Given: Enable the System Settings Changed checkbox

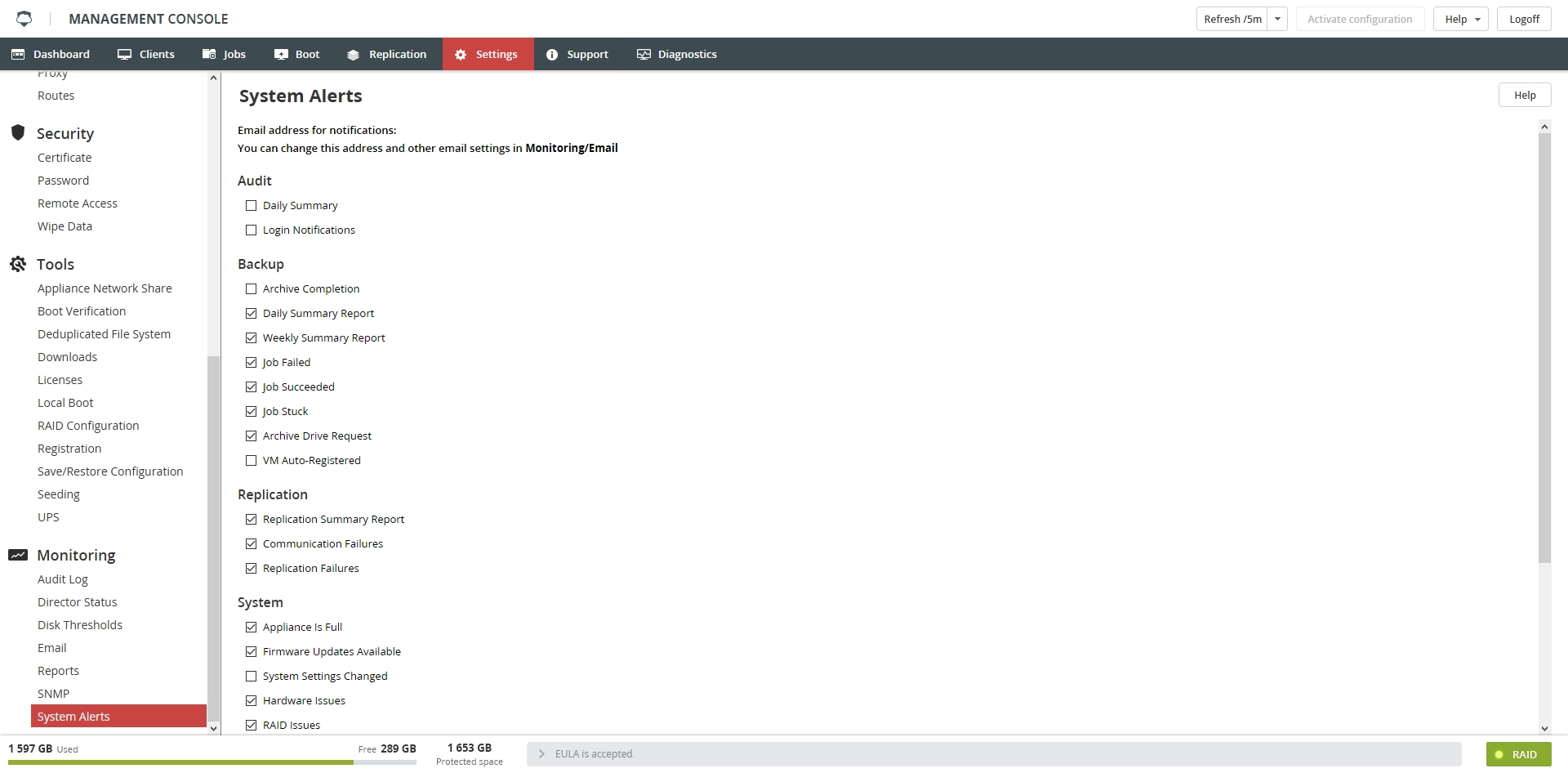Looking at the screenshot, I should point(251,676).
